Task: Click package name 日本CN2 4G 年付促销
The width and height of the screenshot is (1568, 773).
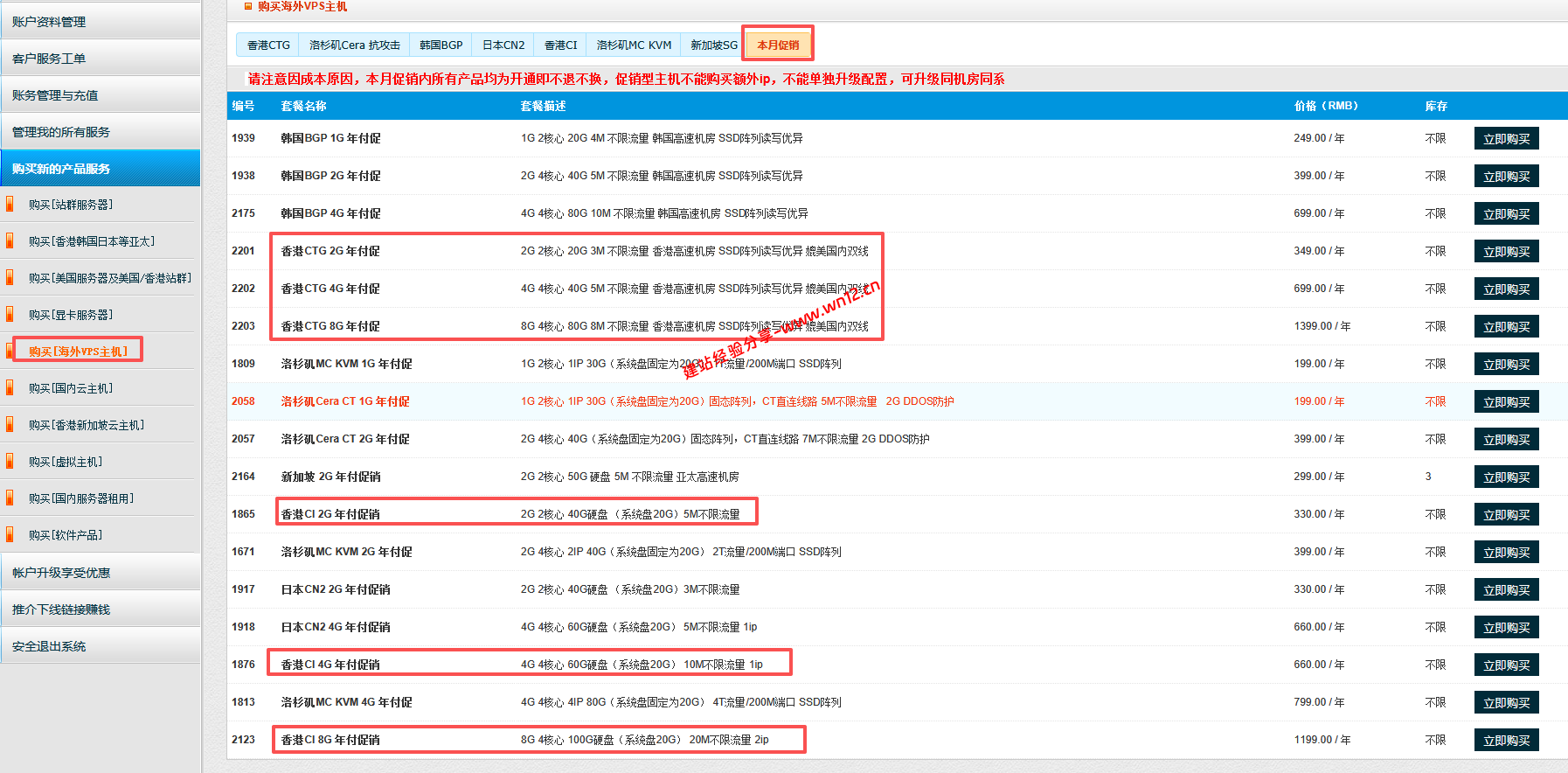Action: pyautogui.click(x=336, y=627)
